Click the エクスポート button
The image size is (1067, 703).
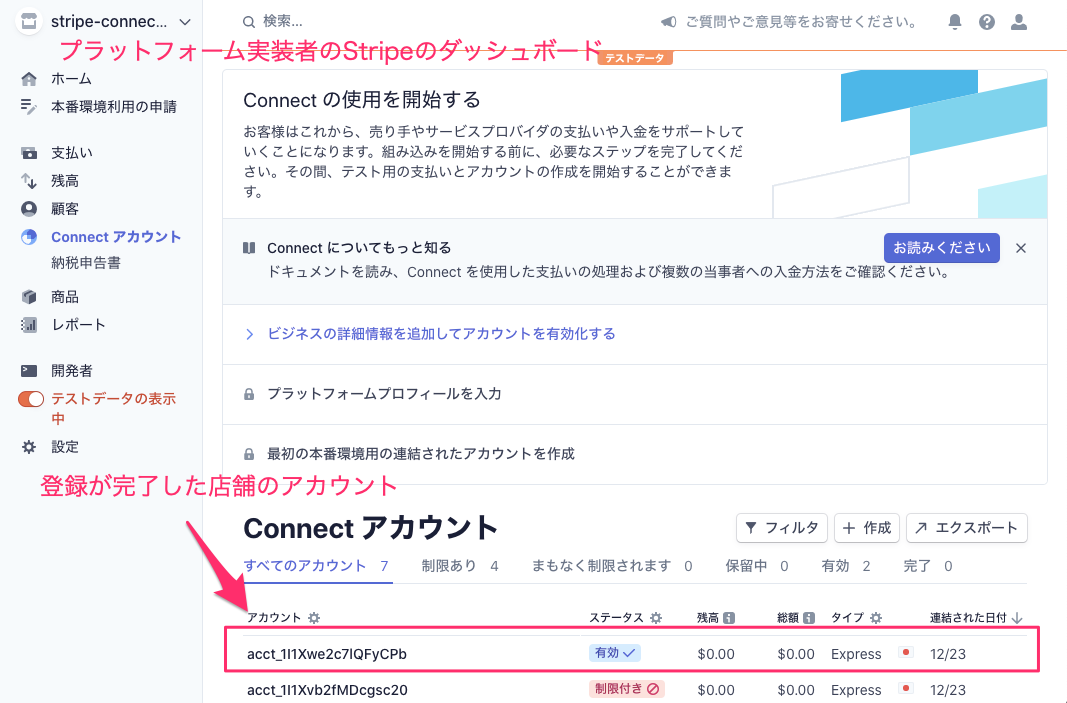[x=966, y=528]
